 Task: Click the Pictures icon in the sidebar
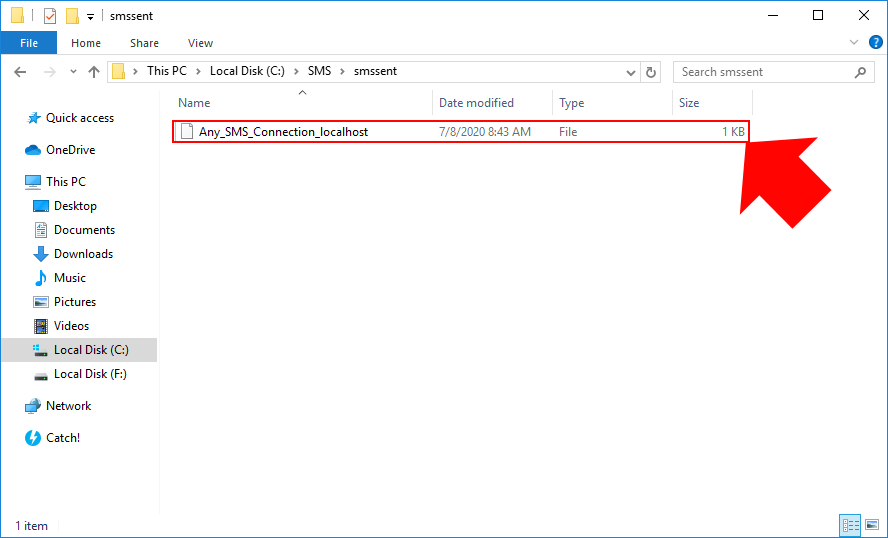[41, 302]
